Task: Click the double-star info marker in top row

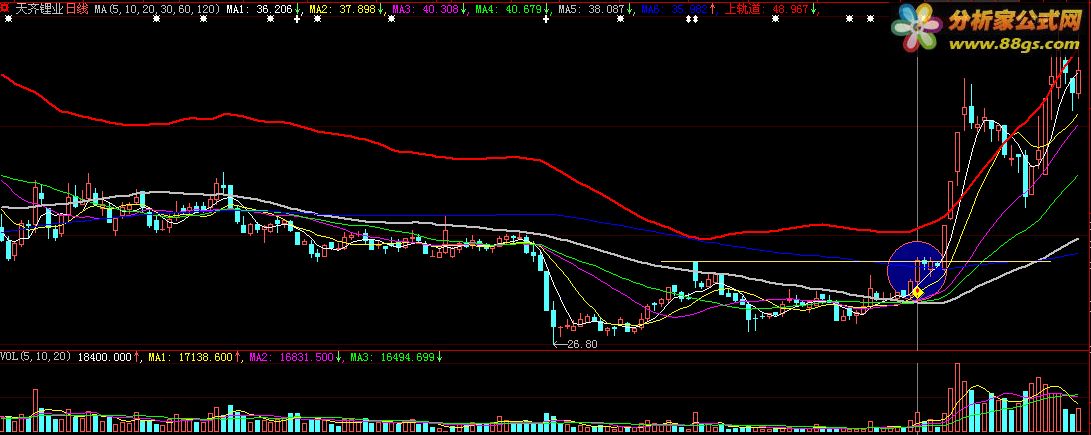Action: point(692,19)
